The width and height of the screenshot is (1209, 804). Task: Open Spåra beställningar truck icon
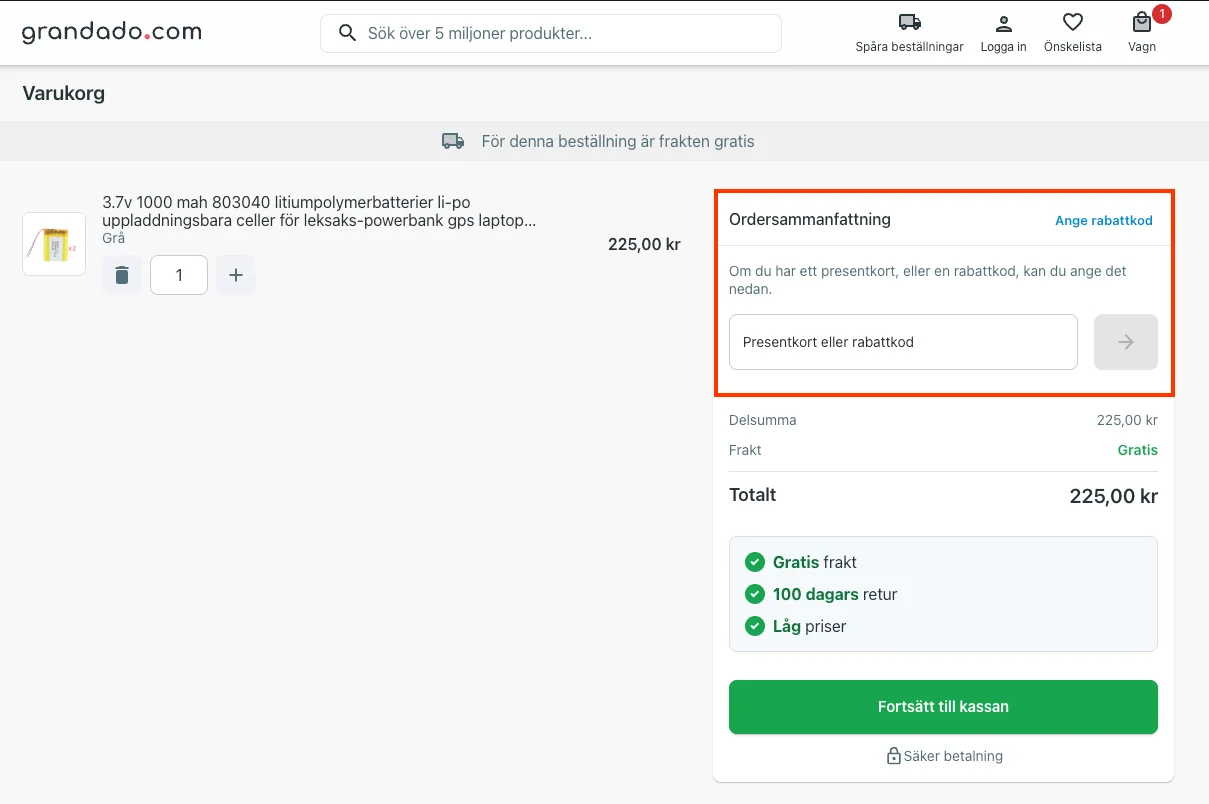coord(909,23)
